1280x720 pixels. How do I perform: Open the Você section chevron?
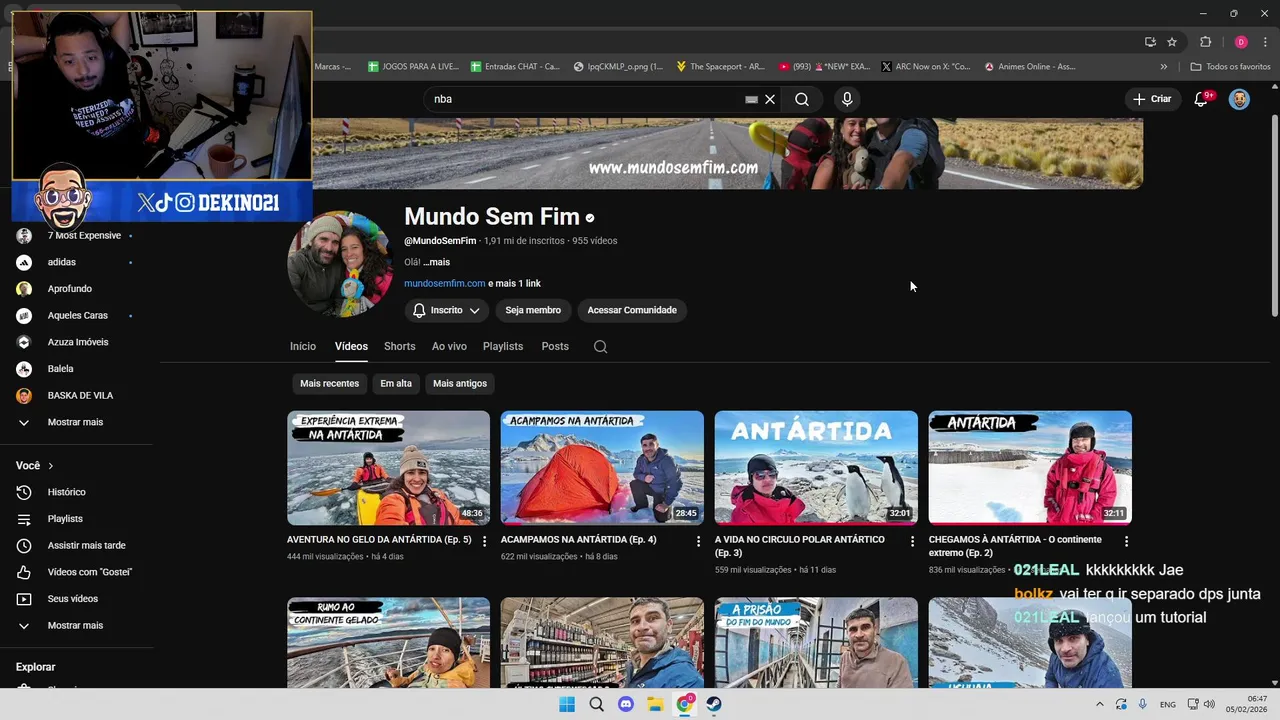[x=51, y=466]
